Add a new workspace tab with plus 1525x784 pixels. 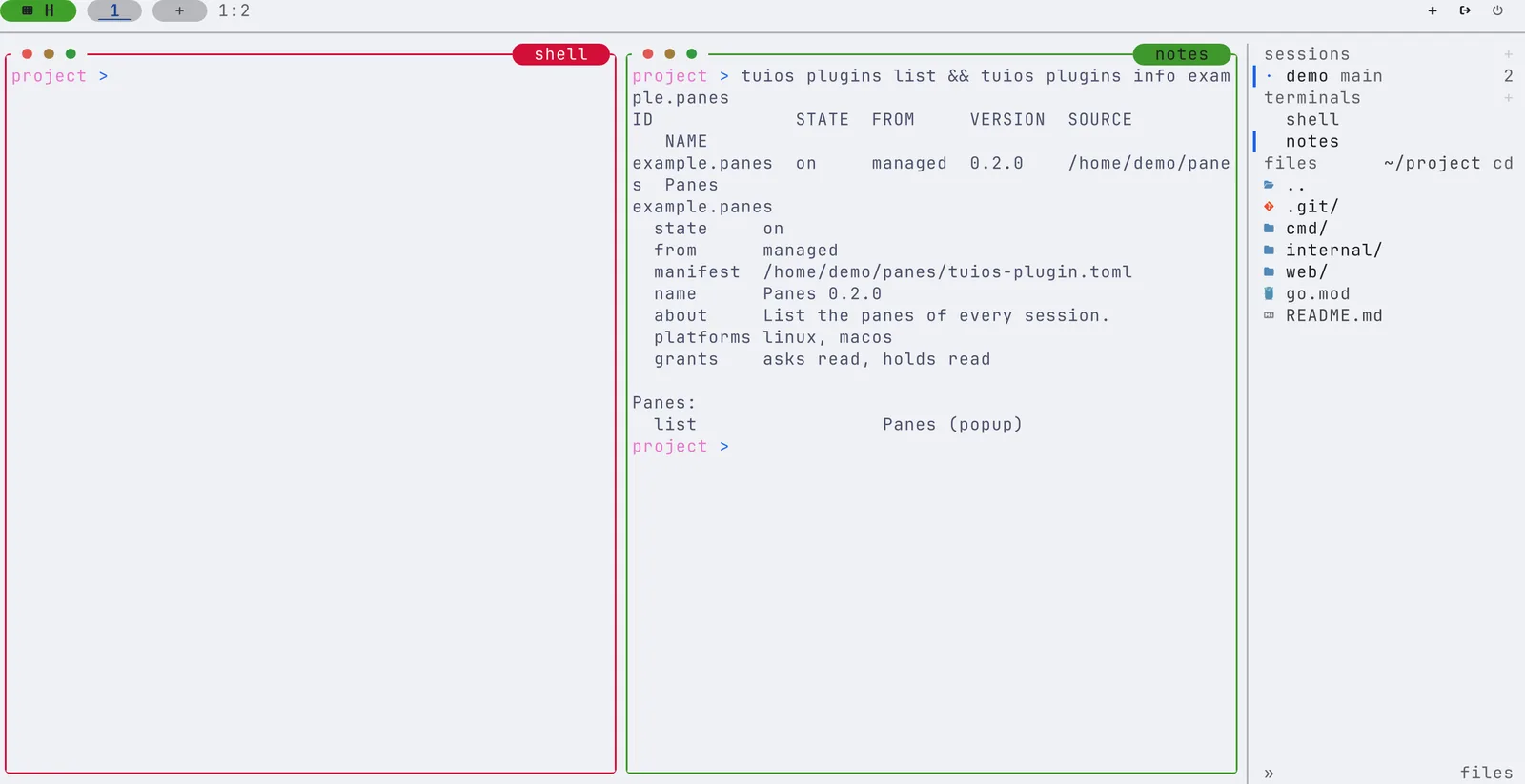click(x=179, y=10)
